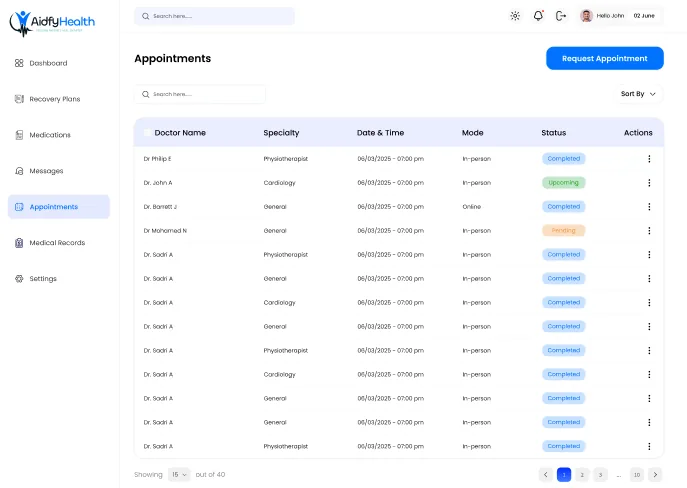Image resolution: width=687 pixels, height=488 pixels.
Task: Click Dr Mohamed N name cell
Action: [165, 230]
